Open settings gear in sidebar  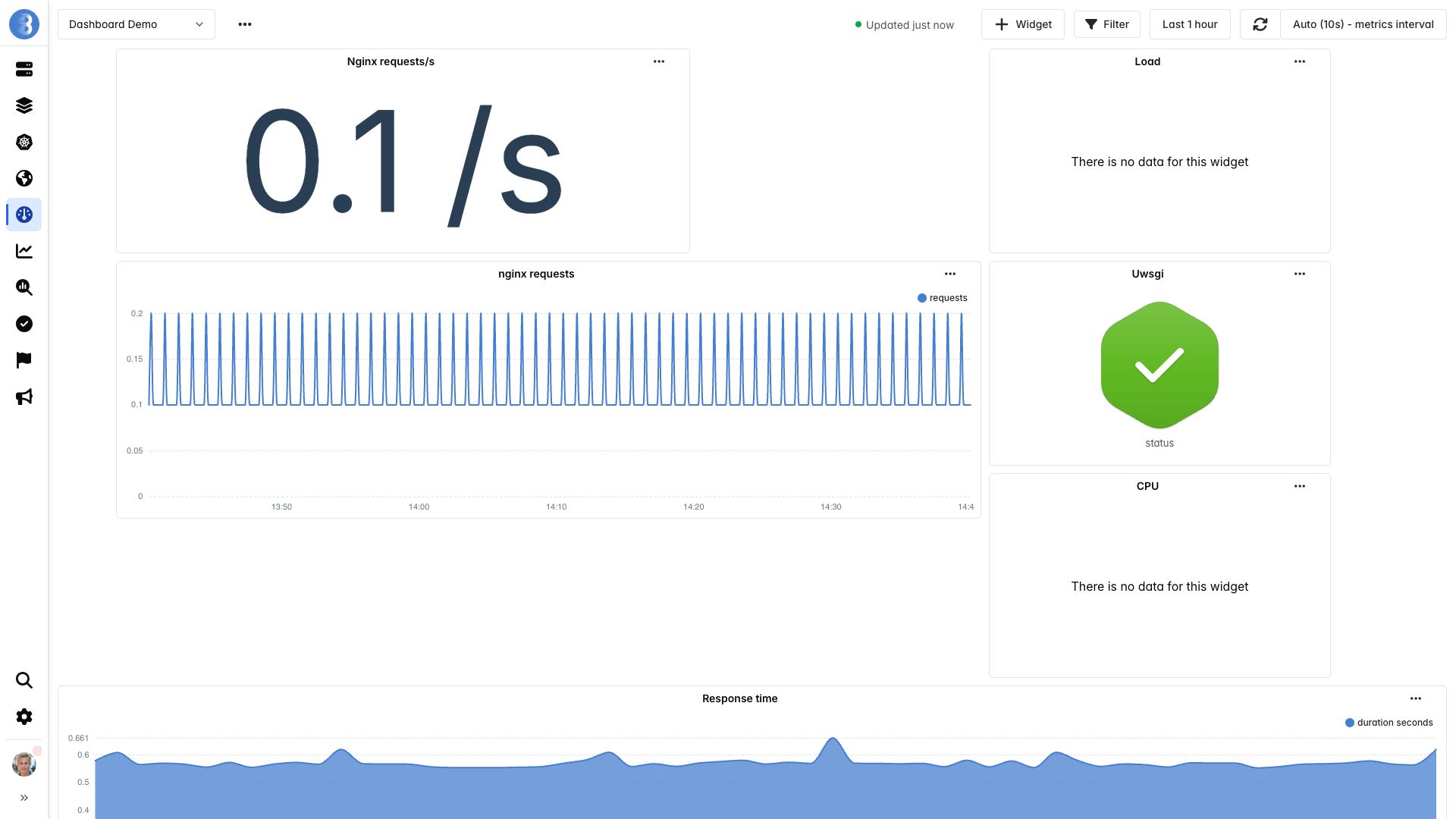24,717
